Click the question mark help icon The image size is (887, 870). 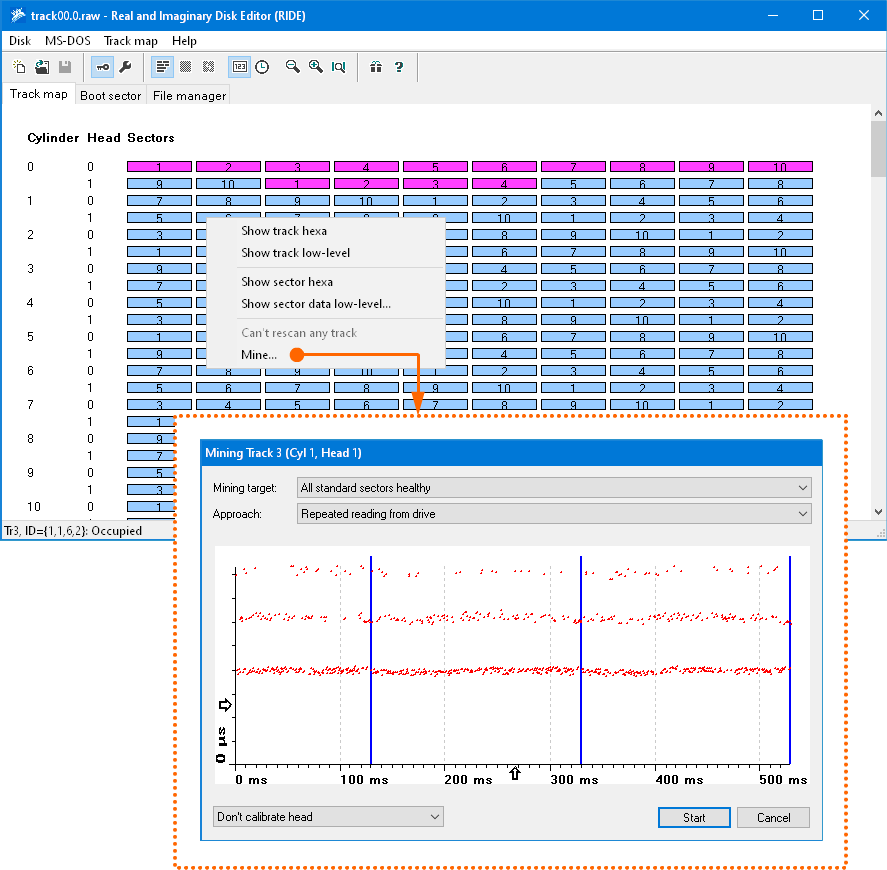coord(399,67)
